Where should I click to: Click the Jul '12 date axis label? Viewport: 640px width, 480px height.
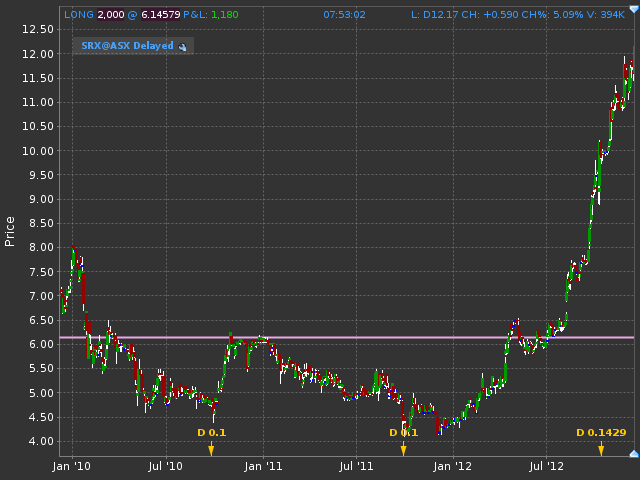point(546,466)
